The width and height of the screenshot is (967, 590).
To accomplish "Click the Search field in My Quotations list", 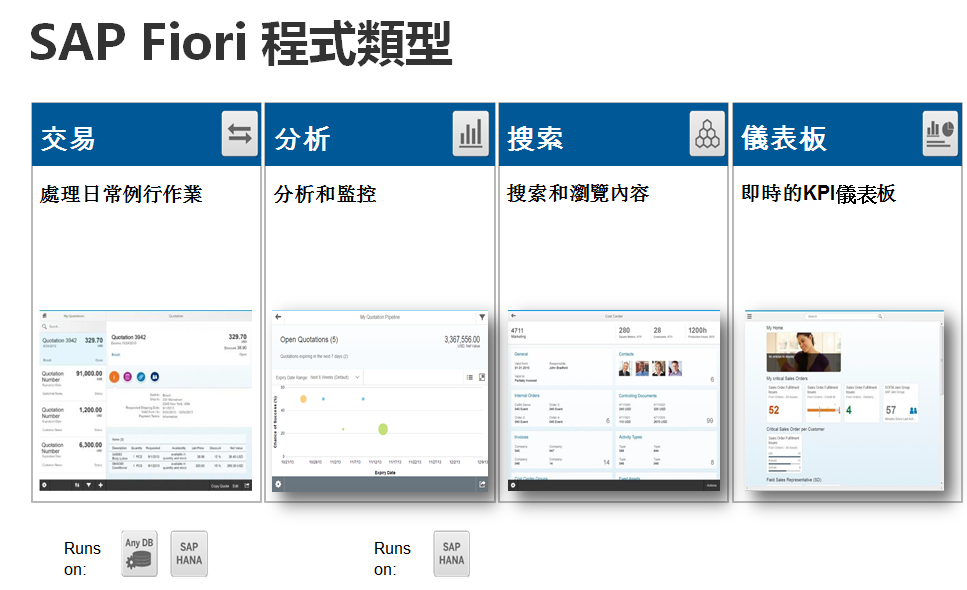I will point(73,326).
